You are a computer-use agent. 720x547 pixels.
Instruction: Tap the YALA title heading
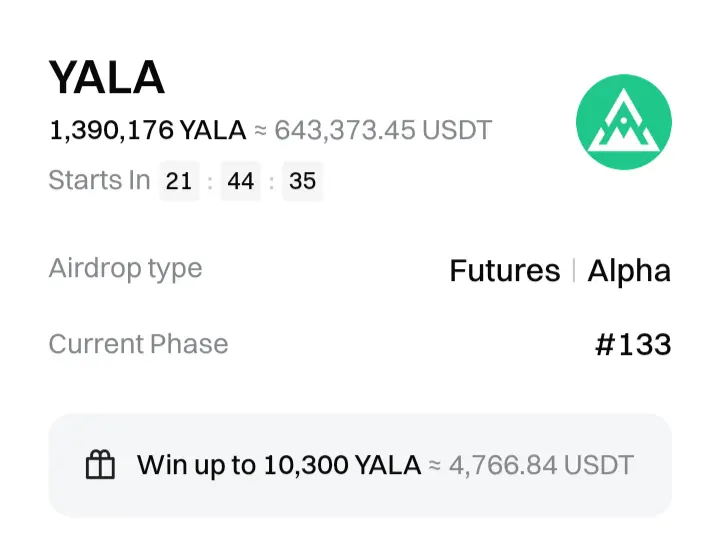(107, 77)
